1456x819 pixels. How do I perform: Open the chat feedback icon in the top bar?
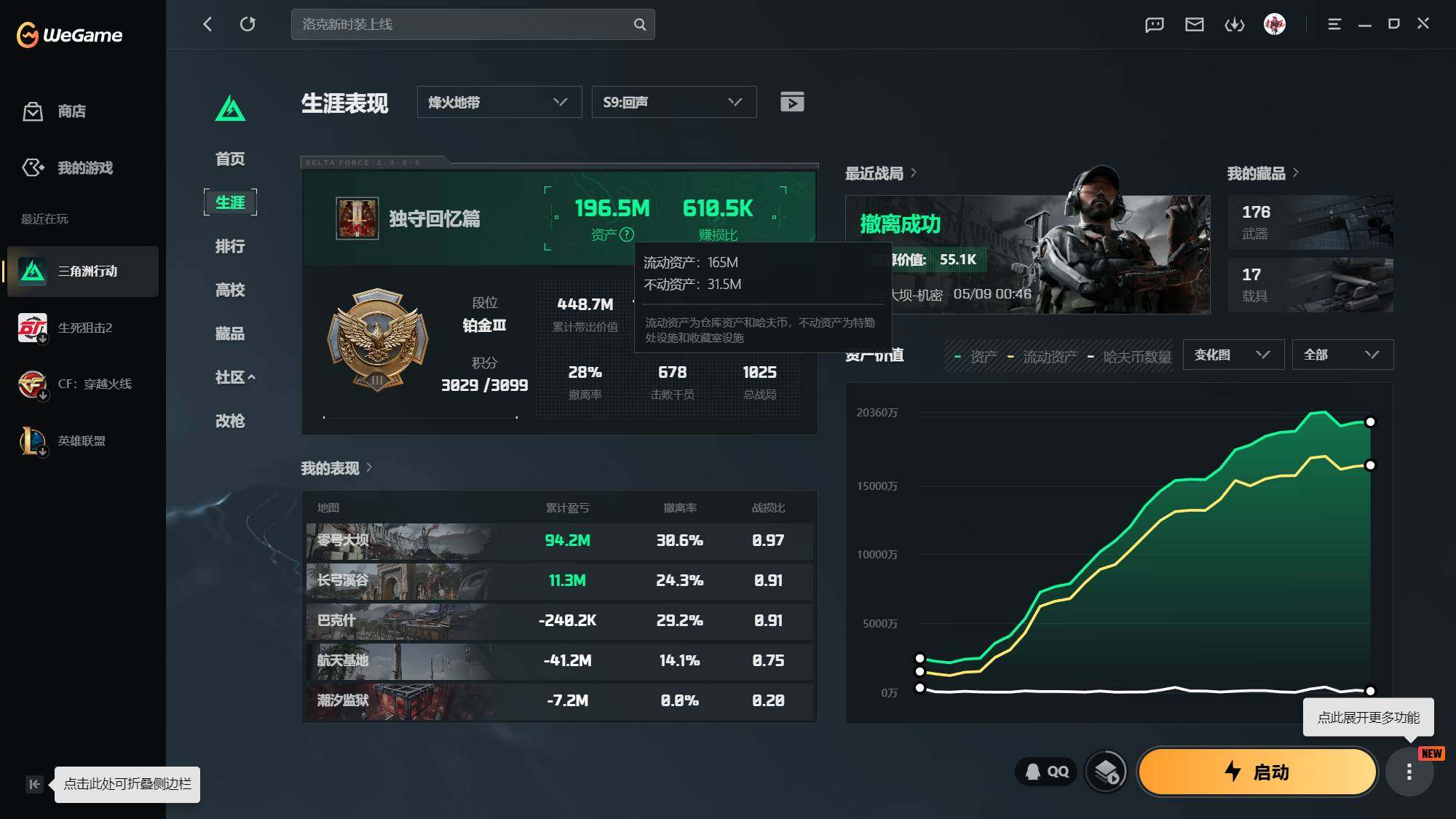[1155, 25]
